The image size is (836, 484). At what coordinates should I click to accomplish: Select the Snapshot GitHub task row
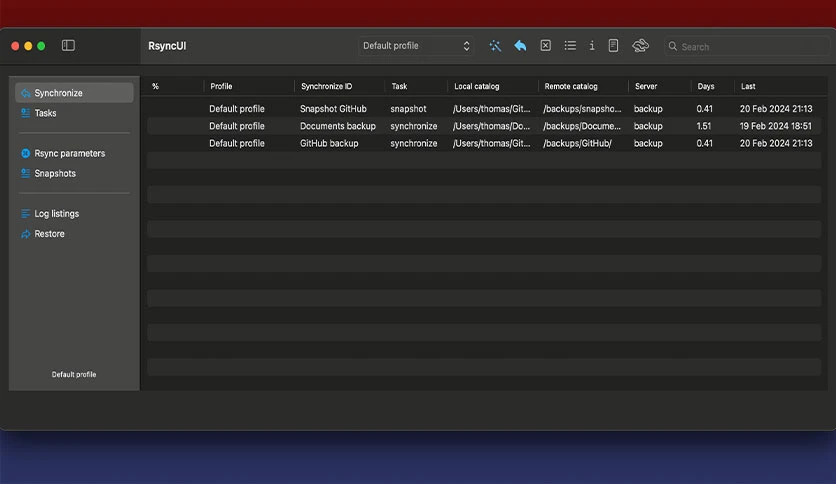pyautogui.click(x=484, y=109)
